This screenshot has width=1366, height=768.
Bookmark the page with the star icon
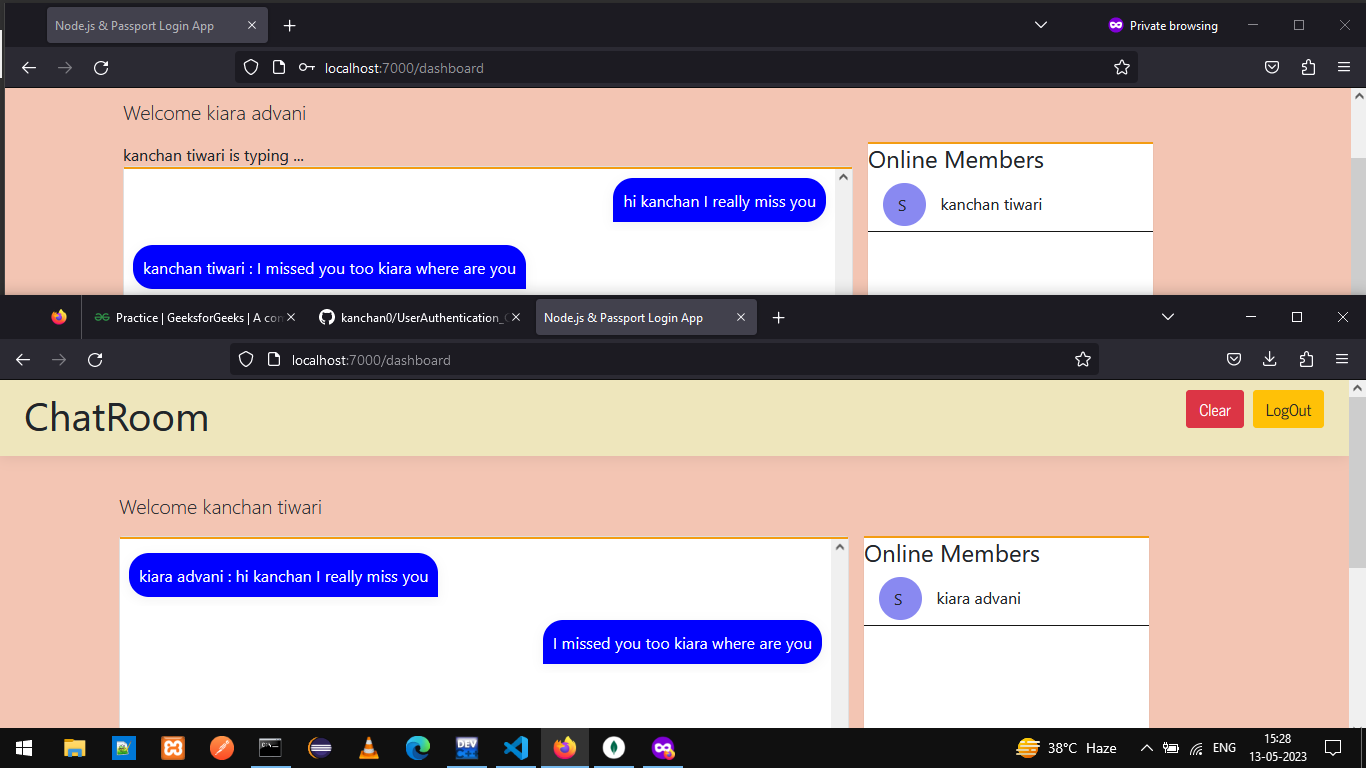1082,359
